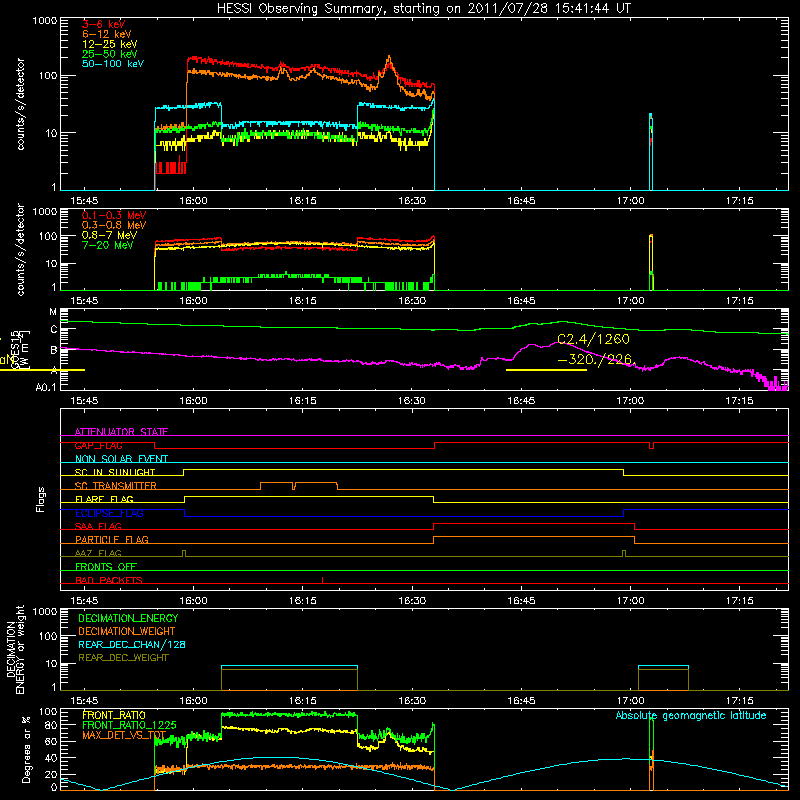Select the 3-6 keV legend label
800x800 pixels.
[x=104, y=24]
